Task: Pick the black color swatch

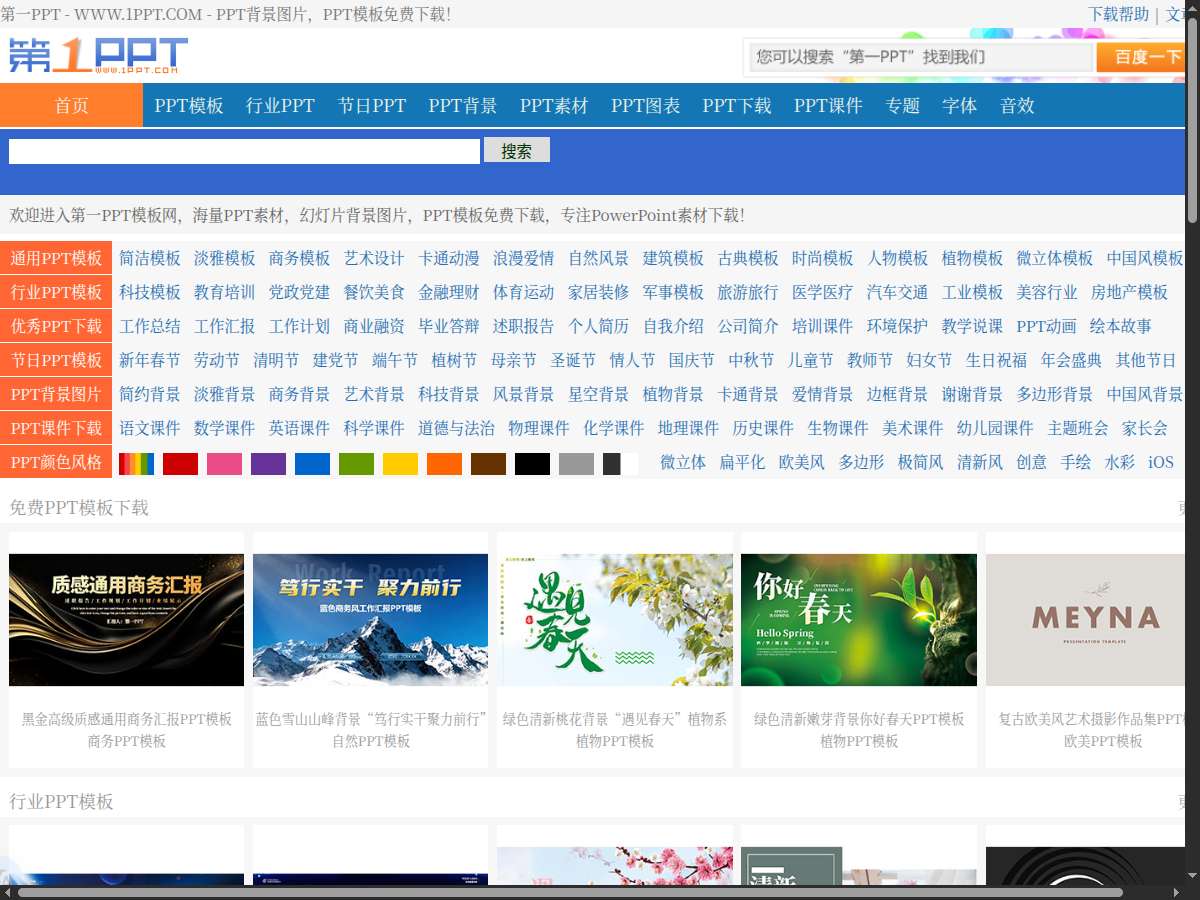Action: coord(532,463)
